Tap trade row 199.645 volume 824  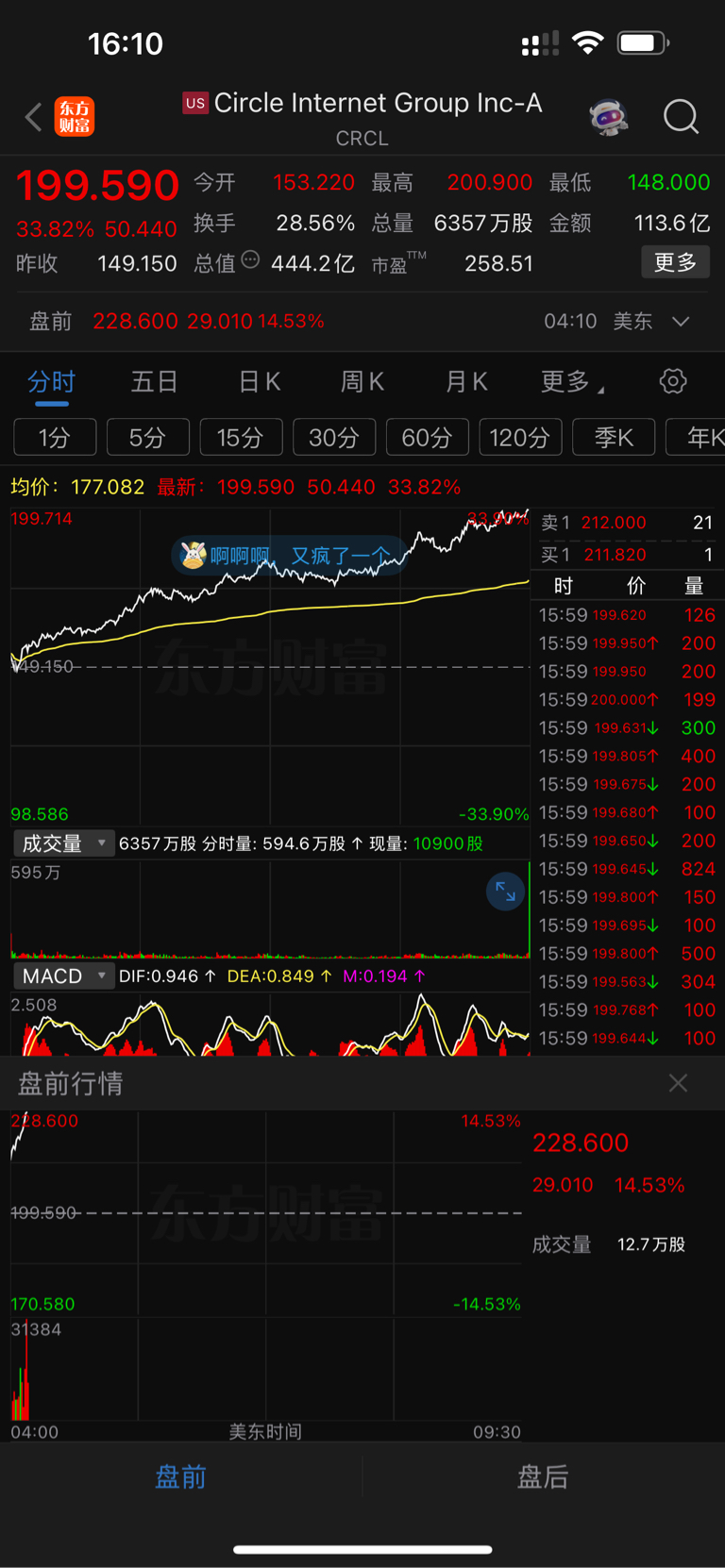coord(627,869)
